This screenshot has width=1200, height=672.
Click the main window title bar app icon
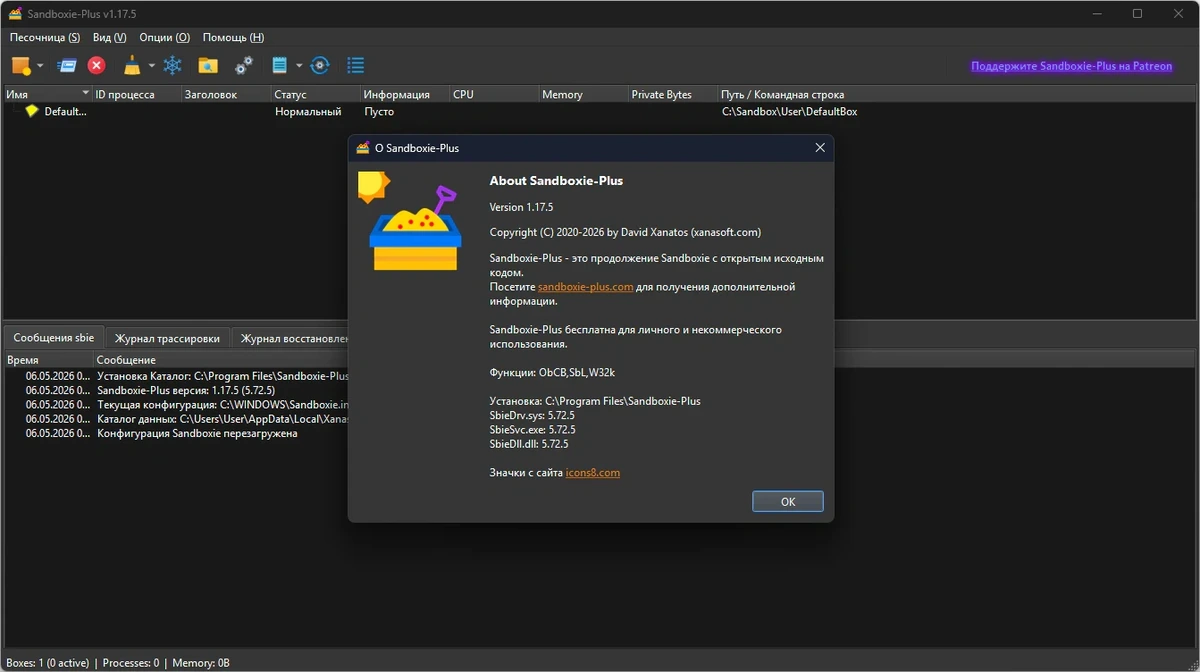(x=13, y=14)
